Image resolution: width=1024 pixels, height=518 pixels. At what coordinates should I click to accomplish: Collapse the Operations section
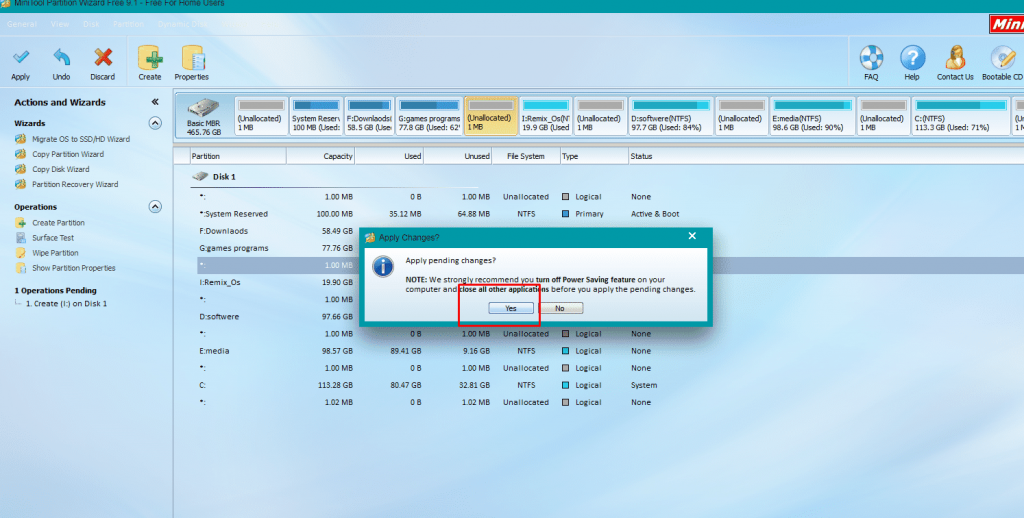pyautogui.click(x=155, y=206)
